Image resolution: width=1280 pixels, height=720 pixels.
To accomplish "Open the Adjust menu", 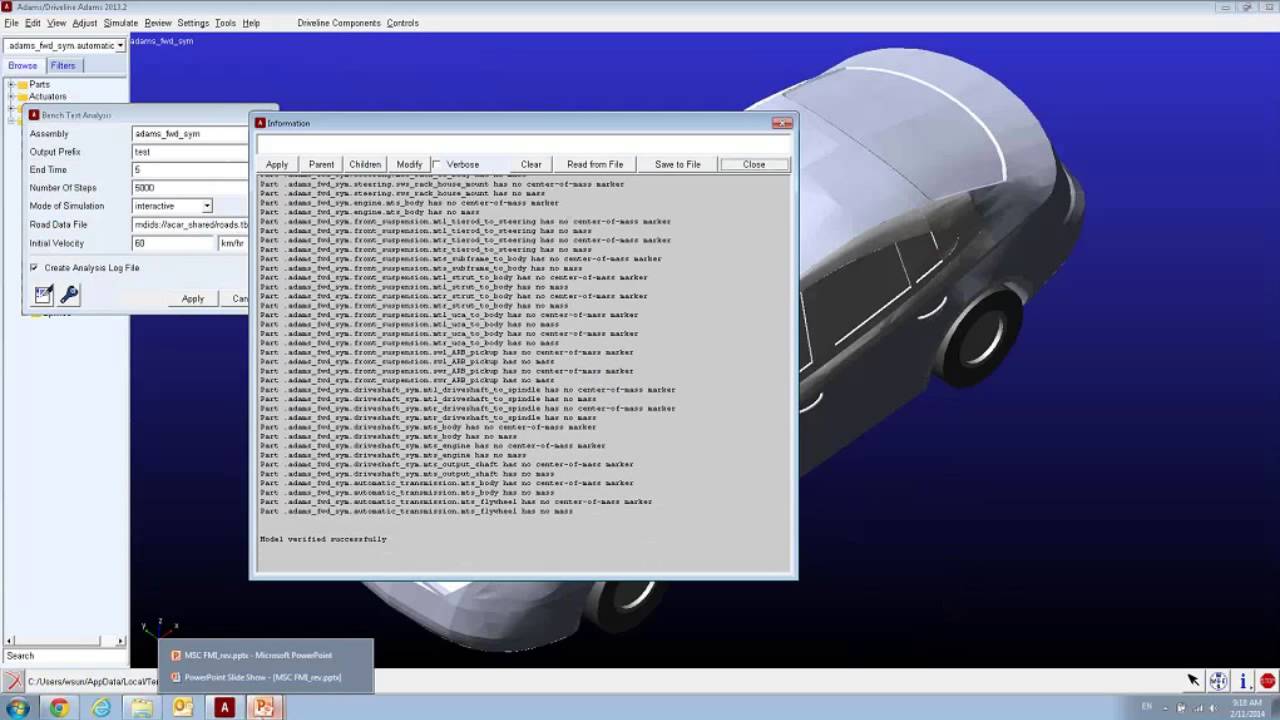I will [x=85, y=23].
